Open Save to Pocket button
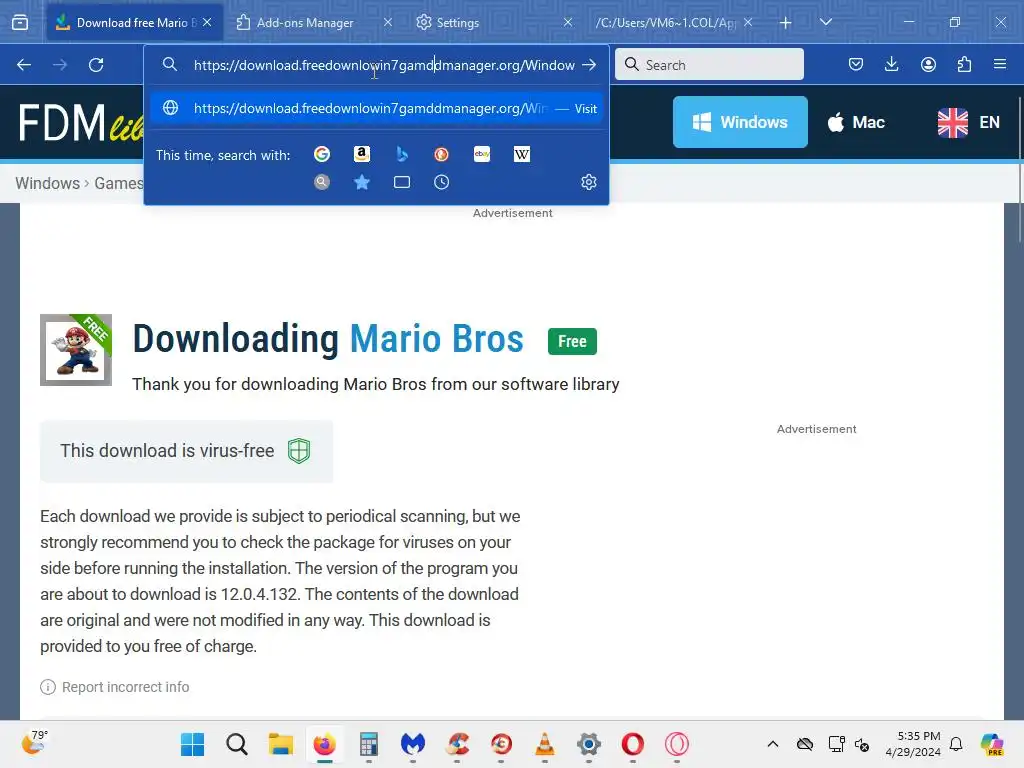 coord(856,65)
